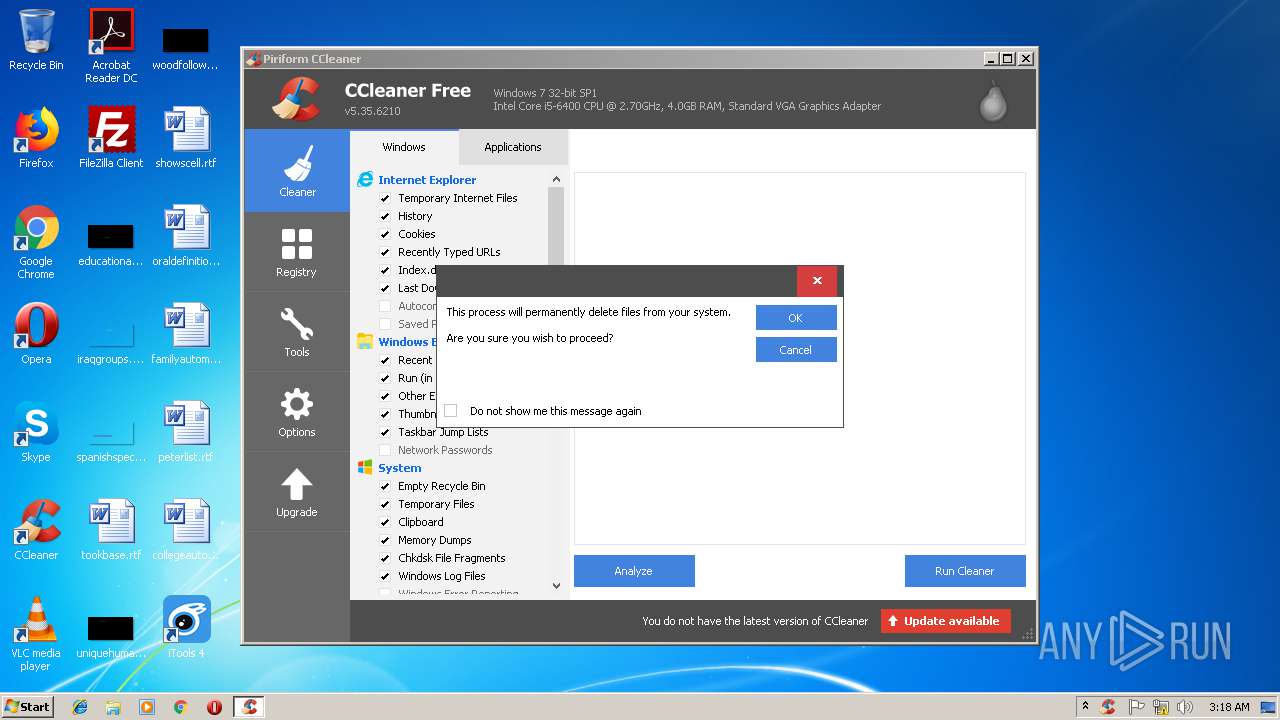Open peterlist.rtf desktop file

coord(186,432)
